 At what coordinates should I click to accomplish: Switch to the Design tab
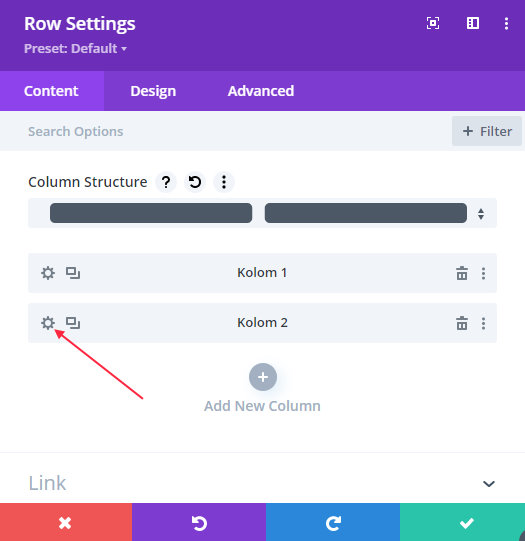(153, 91)
